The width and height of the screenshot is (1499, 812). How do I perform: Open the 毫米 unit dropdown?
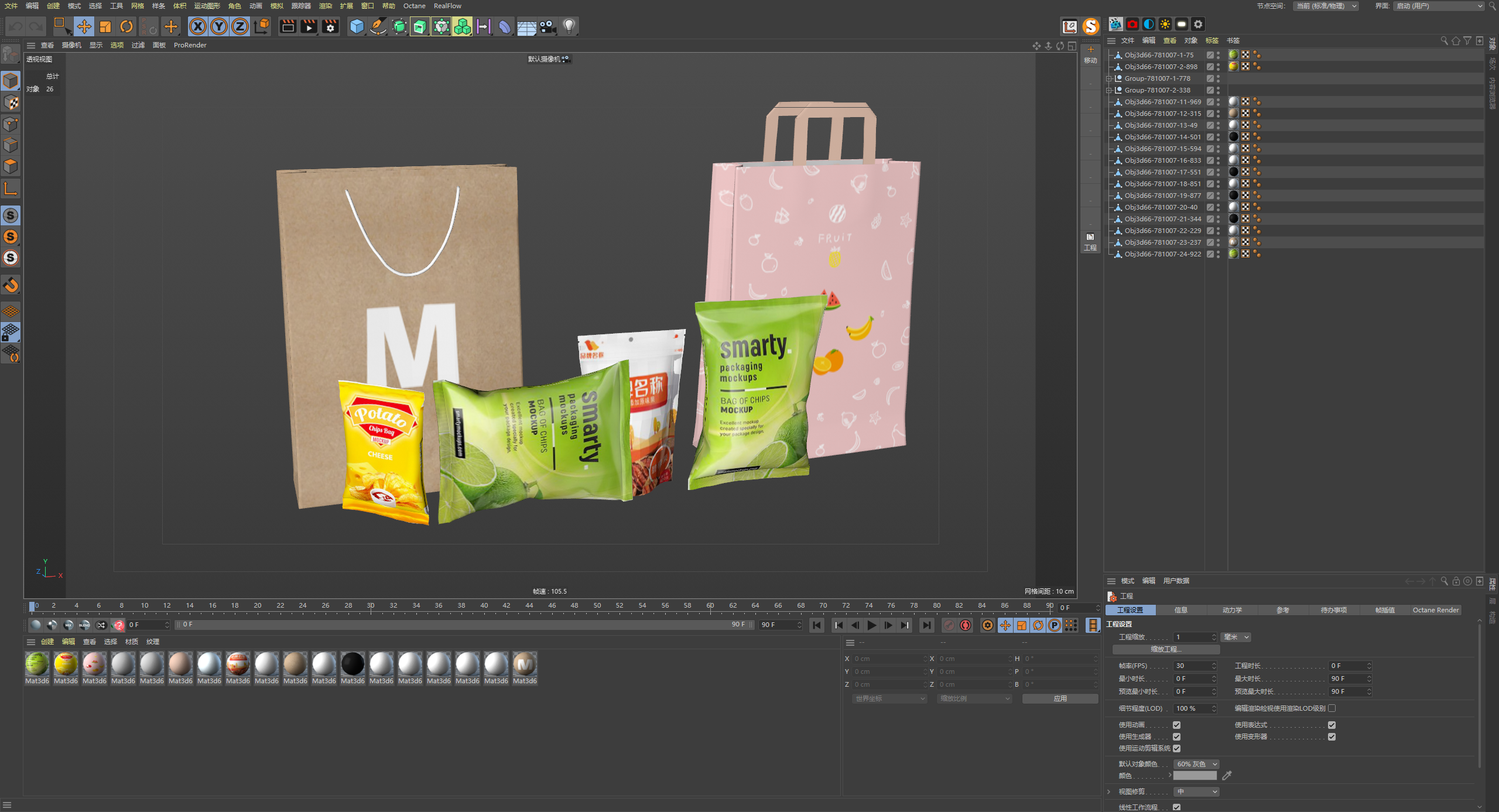pos(1237,637)
